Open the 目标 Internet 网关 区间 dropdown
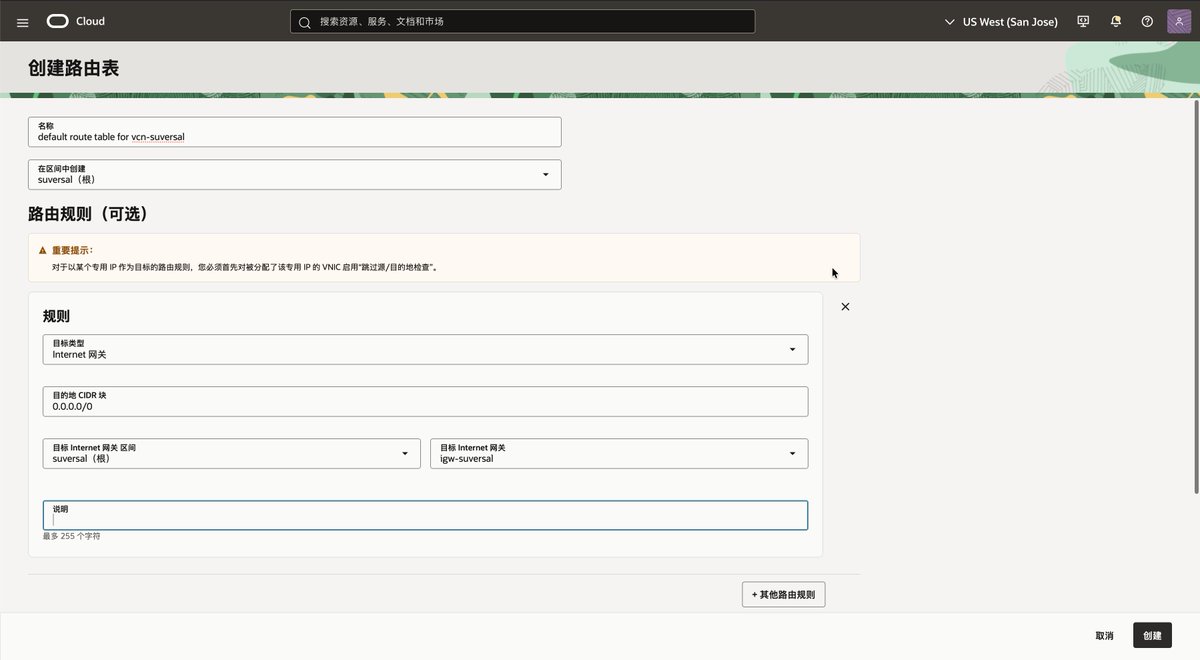 point(231,453)
